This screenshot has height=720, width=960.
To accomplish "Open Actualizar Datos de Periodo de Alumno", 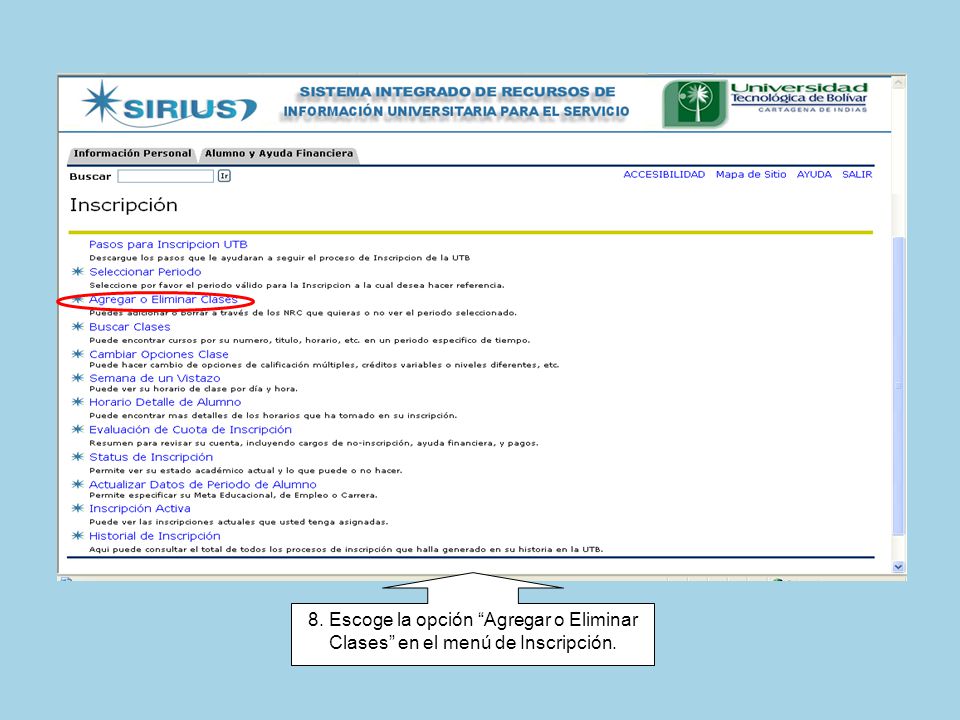I will [203, 484].
